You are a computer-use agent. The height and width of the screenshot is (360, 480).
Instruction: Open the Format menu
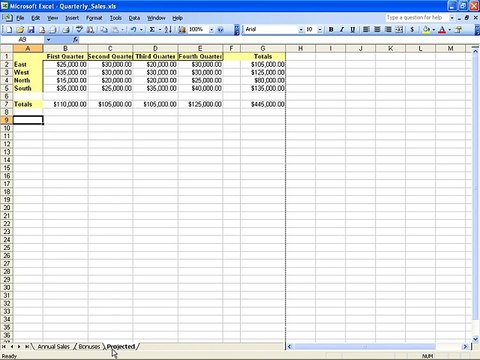pos(94,18)
